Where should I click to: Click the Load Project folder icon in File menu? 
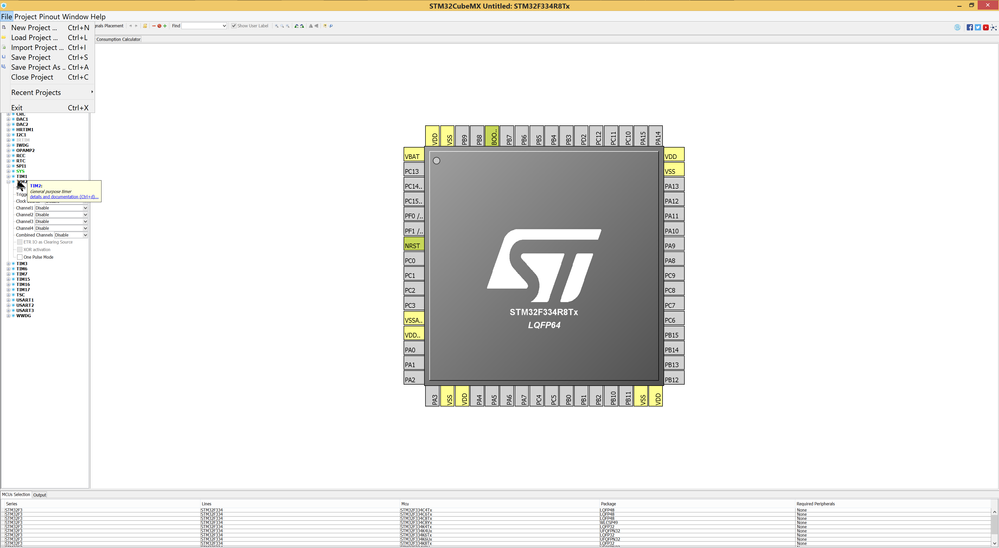coord(4,38)
